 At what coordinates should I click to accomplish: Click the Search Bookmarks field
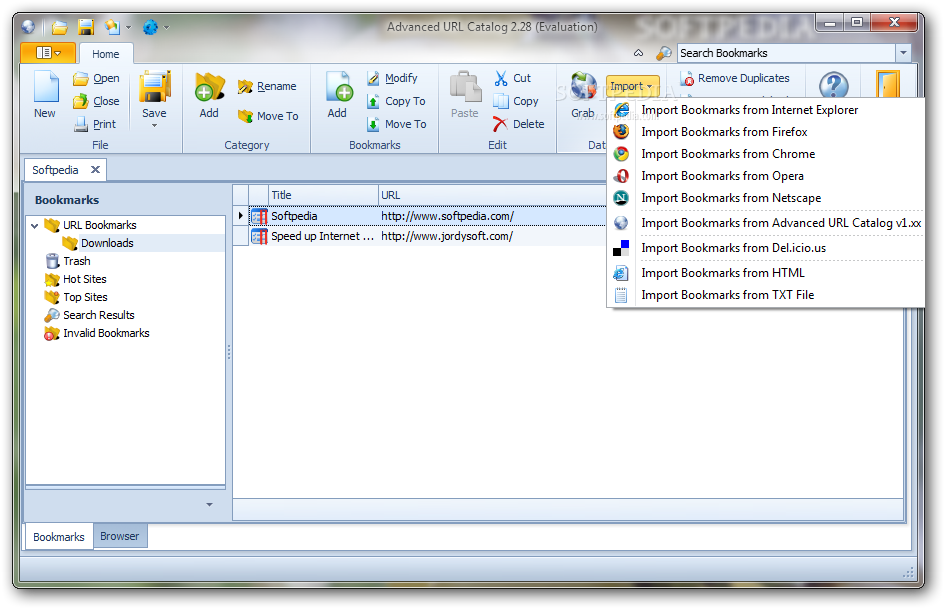tap(786, 53)
